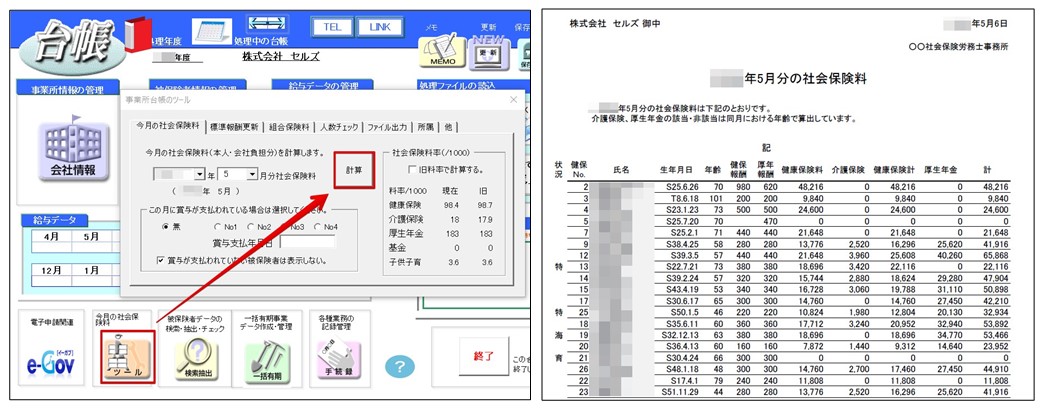Select the No2 bonus radio button
This screenshot has width=1045, height=410.
pyautogui.click(x=251, y=227)
